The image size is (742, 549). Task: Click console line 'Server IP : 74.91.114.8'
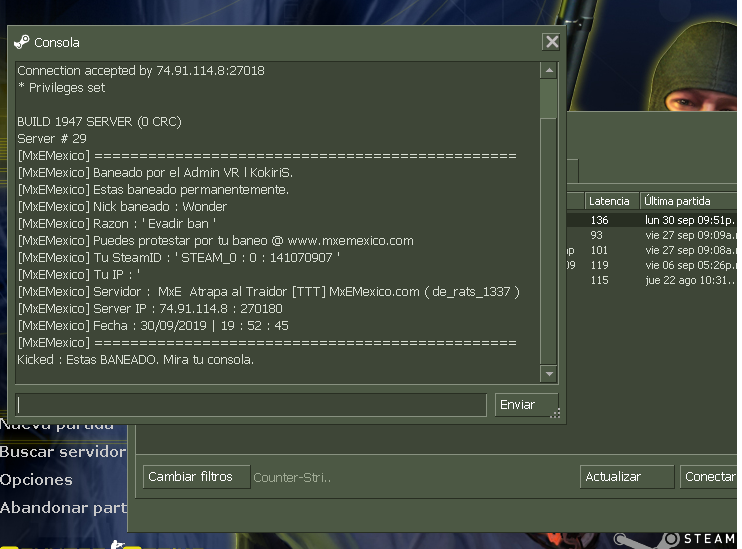[150, 309]
